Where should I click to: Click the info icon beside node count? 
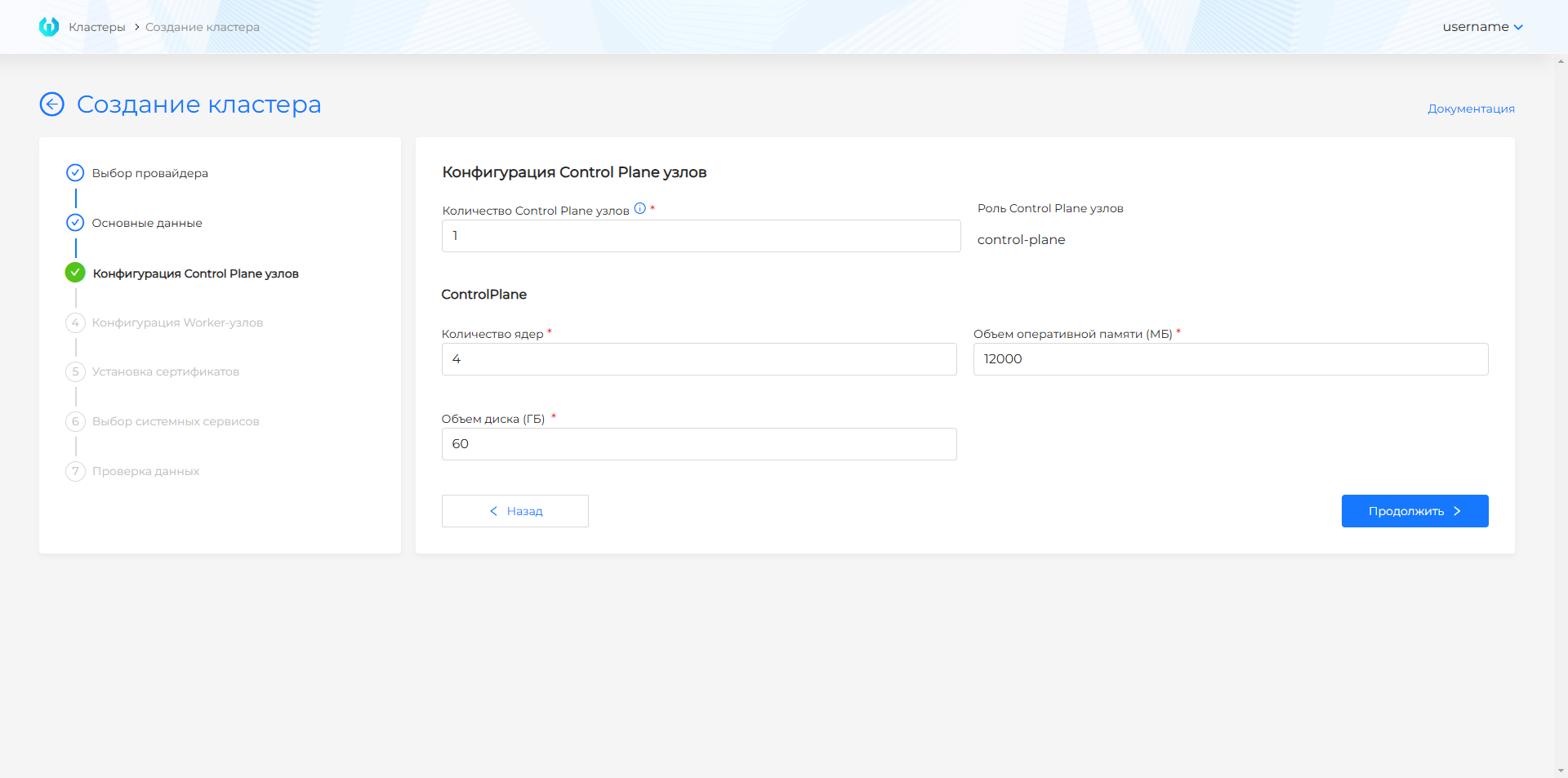pos(640,209)
